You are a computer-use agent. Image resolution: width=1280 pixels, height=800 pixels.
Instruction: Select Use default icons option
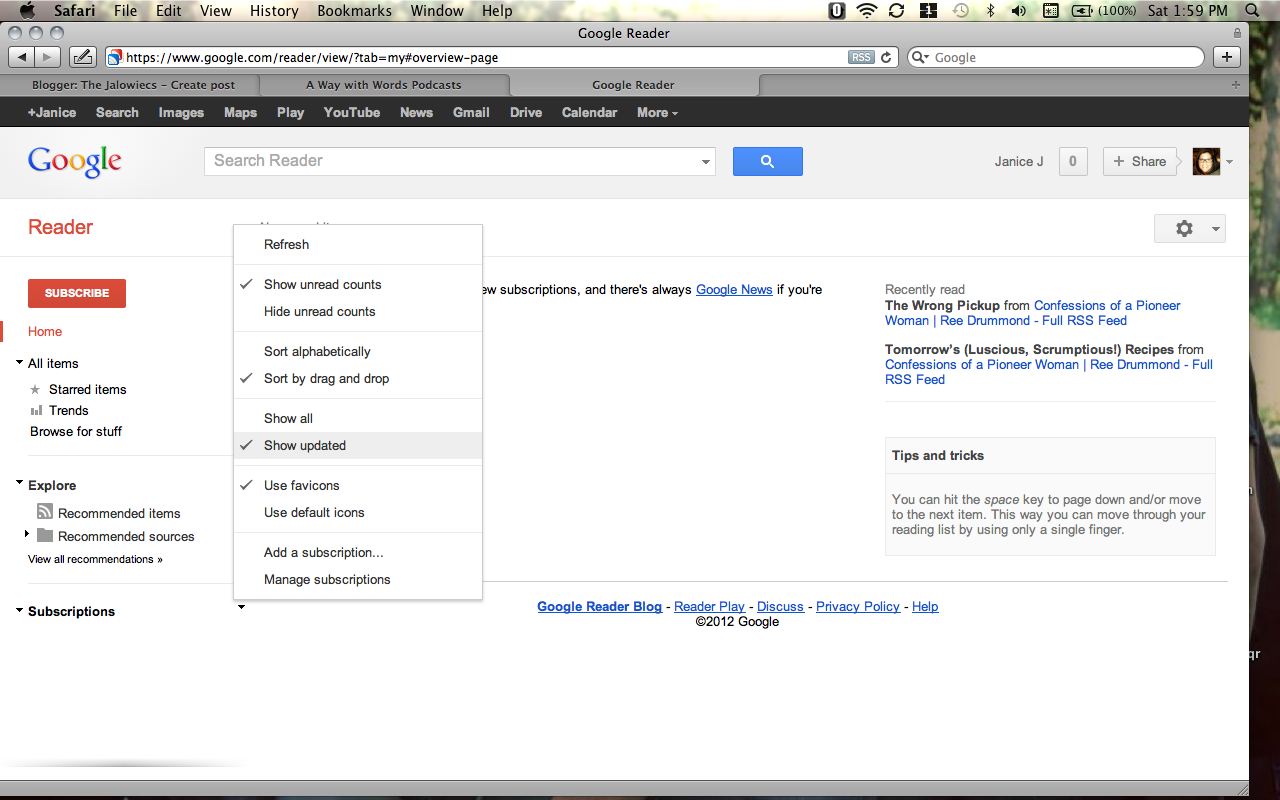click(358, 512)
